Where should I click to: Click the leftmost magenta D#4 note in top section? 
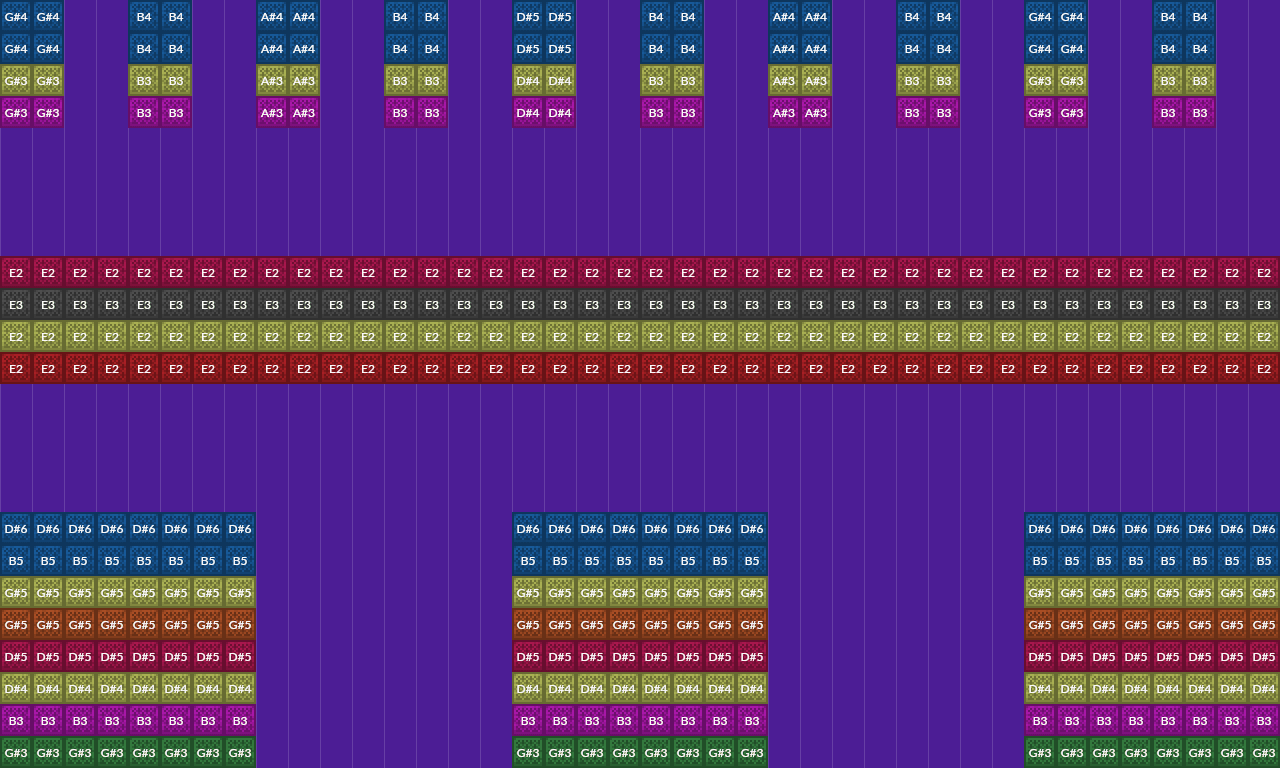coord(528,113)
